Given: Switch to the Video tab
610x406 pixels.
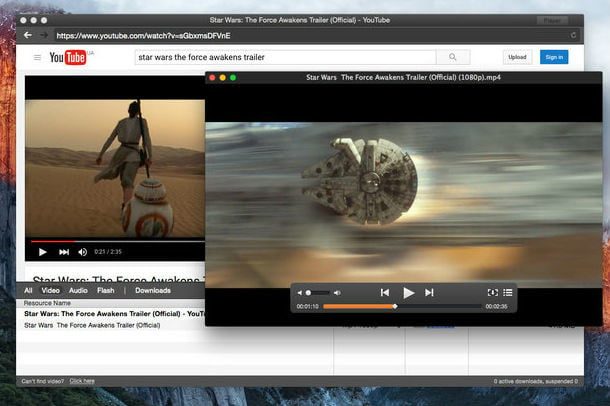Looking at the screenshot, I should pyautogui.click(x=51, y=290).
